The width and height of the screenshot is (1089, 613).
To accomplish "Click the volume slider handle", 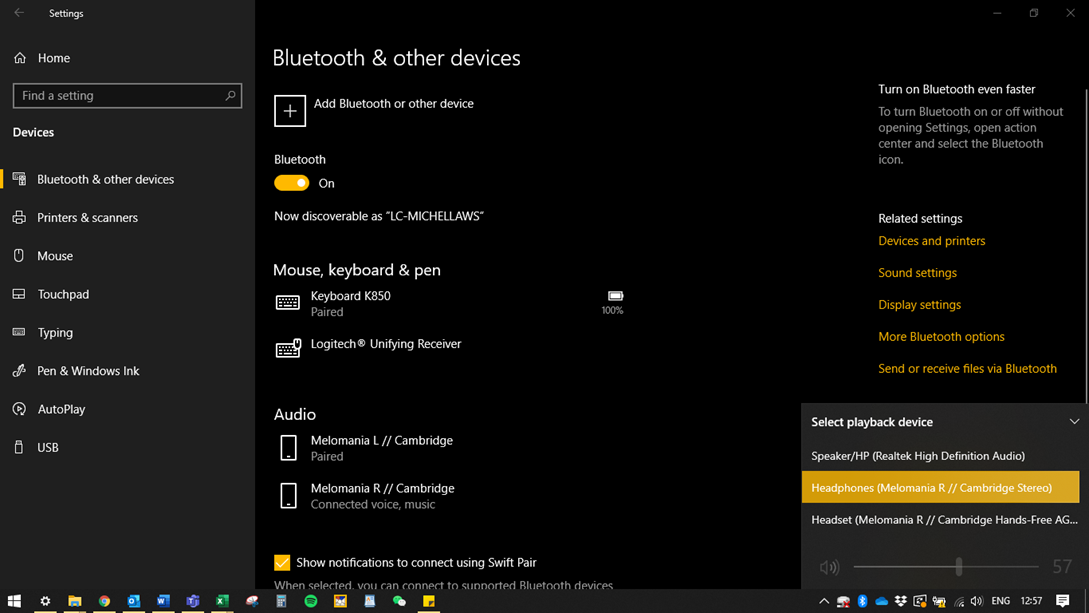I will pos(958,567).
